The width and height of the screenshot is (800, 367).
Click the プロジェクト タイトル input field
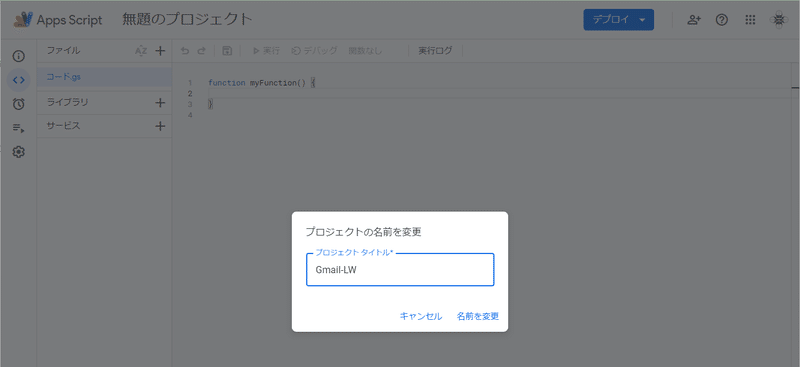pyautogui.click(x=400, y=270)
